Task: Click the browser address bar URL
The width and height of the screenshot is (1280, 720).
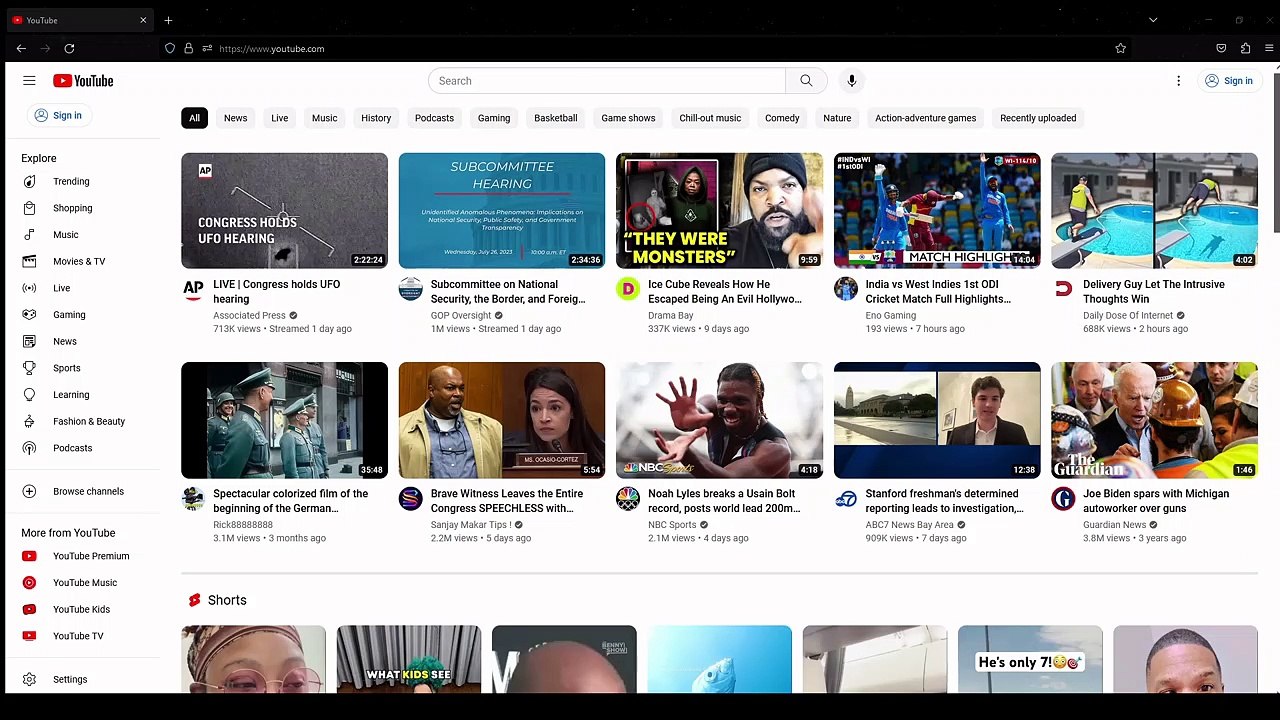Action: pos(272,48)
